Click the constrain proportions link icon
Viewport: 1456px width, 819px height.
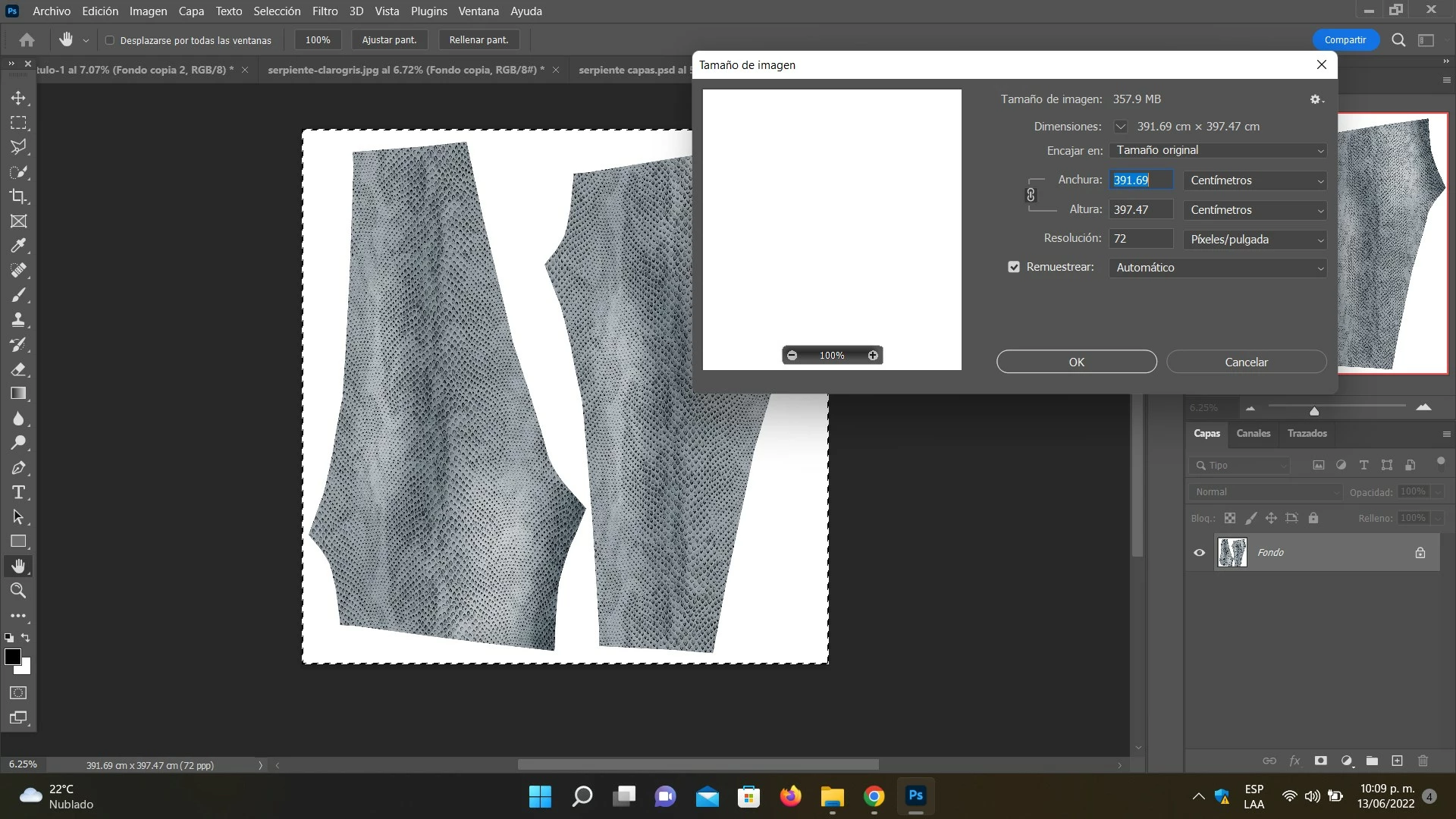click(1031, 195)
